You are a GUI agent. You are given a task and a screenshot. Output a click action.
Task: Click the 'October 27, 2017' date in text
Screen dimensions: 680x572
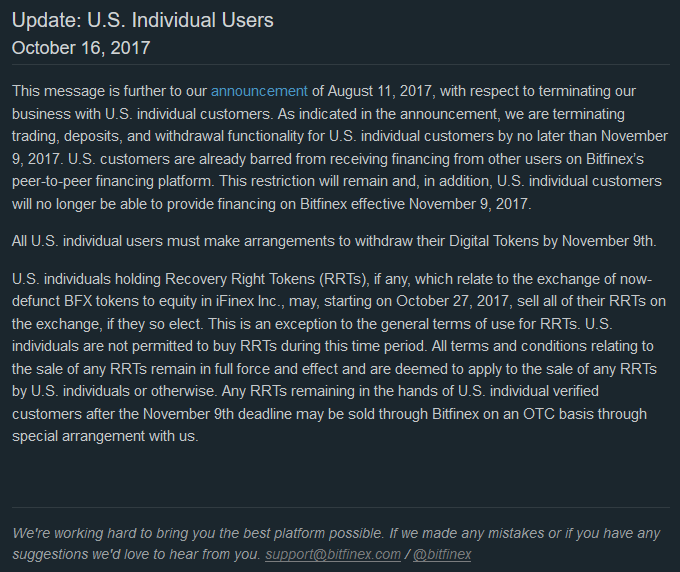(452, 301)
